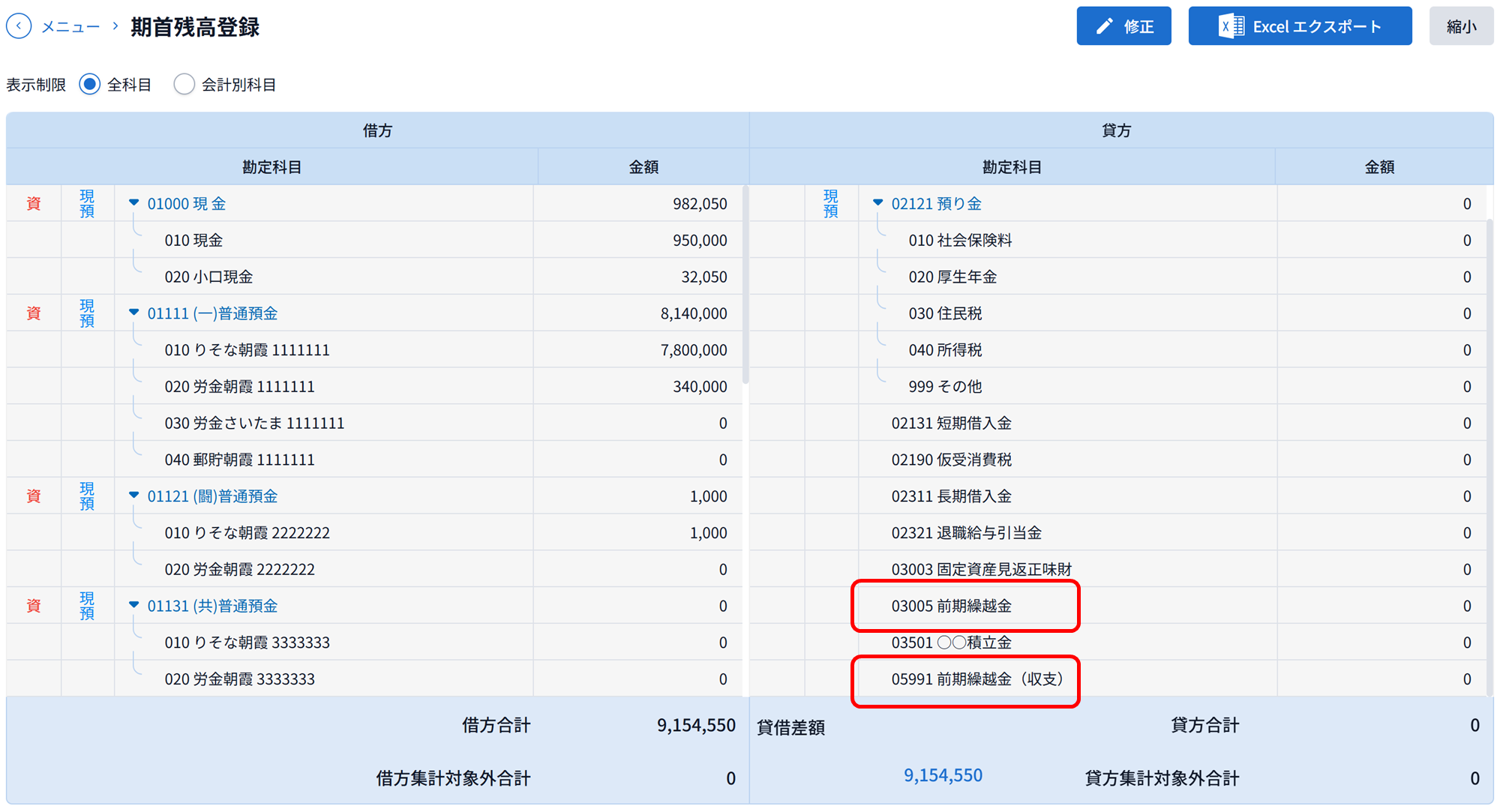Viewport: 1500px width, 812px height.
Task: Collapse the 01111 (一)普通預金 group
Action: tap(133, 312)
